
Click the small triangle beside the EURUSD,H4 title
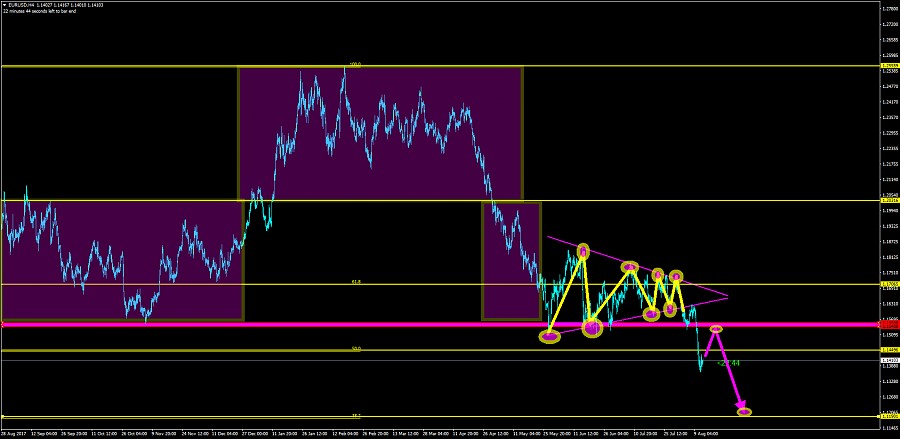[x=4, y=5]
